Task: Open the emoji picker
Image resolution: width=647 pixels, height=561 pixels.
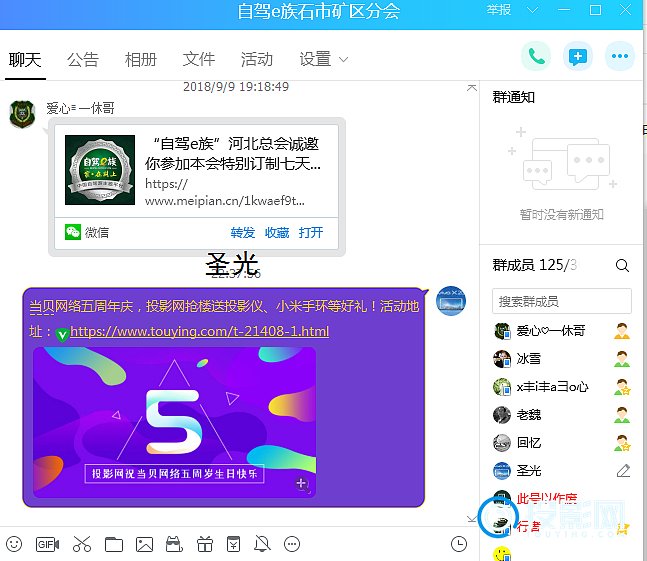Action: click(14, 544)
